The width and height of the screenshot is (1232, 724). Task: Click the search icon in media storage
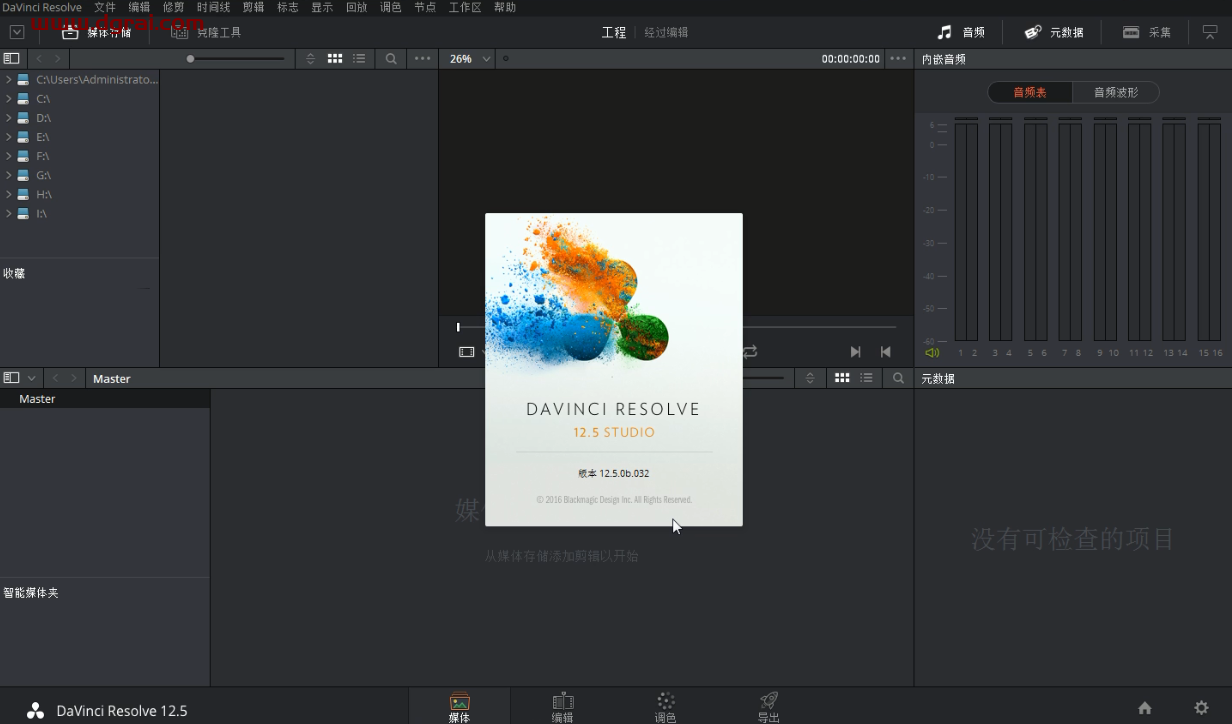click(x=390, y=59)
